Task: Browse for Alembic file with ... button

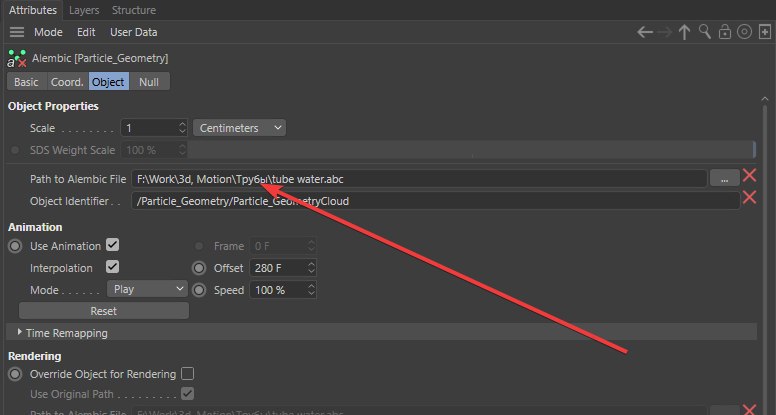Action: point(725,179)
